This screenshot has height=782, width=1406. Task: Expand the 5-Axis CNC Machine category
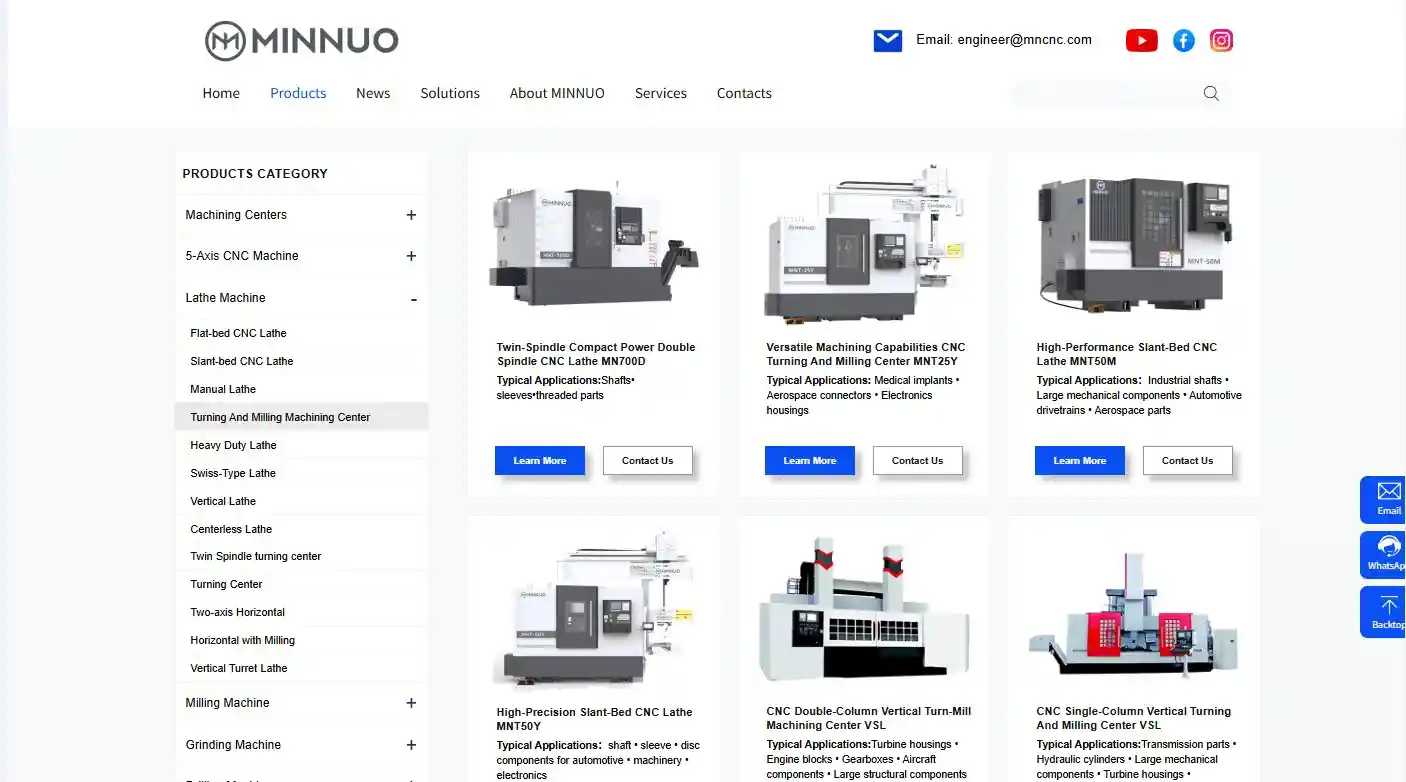pyautogui.click(x=411, y=256)
